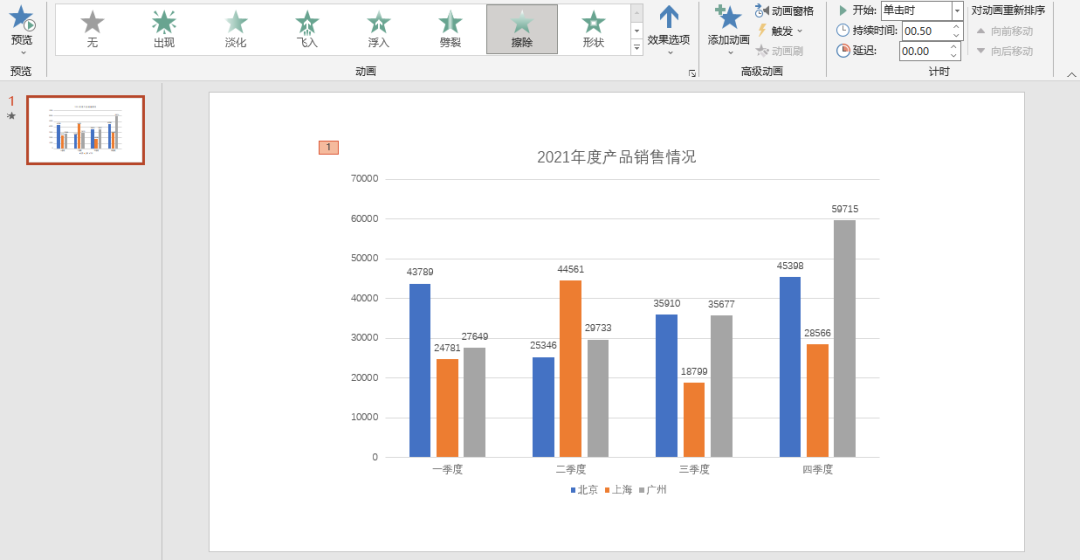1080x560 pixels.
Task: Open the 动画 group dialog launcher
Action: (692, 73)
